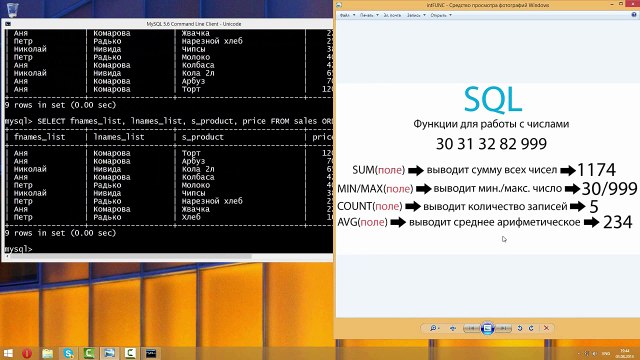Screen dimensions: 640x360
Task: Open white Camtasia recorder taskbar icon
Action: click(130, 353)
